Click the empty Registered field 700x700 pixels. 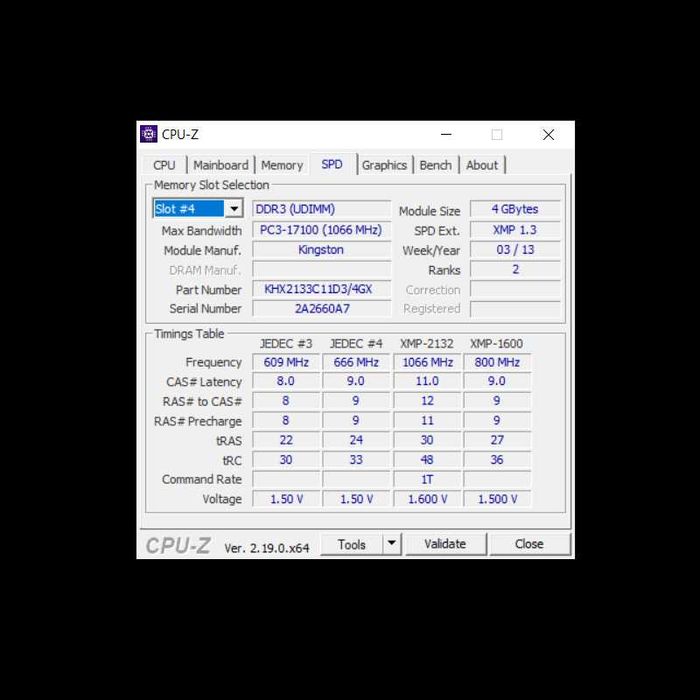click(x=515, y=308)
